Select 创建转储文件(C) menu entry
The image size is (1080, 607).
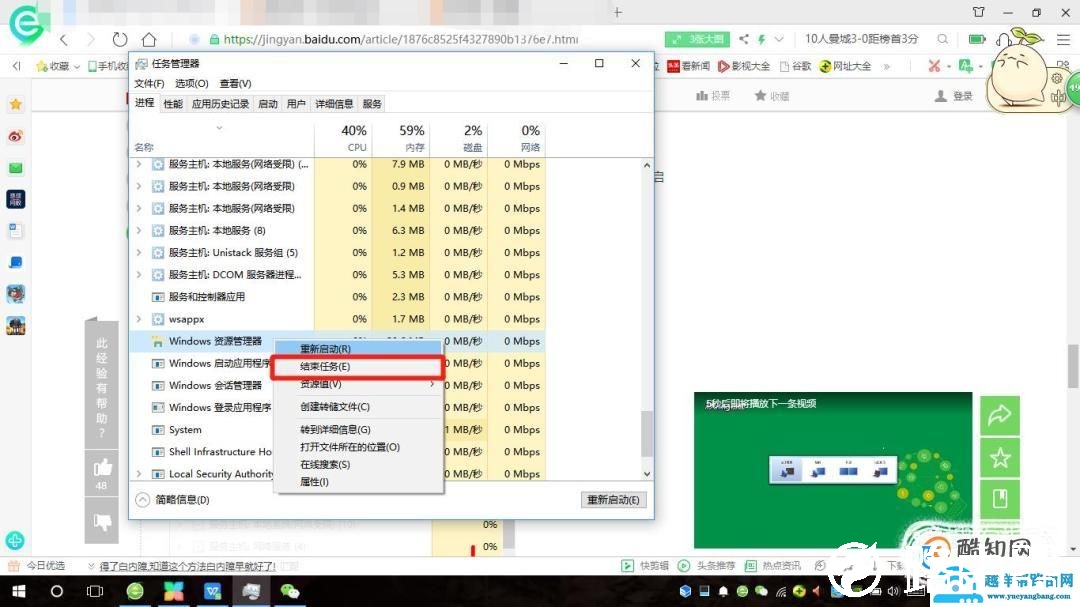[x=357, y=407]
